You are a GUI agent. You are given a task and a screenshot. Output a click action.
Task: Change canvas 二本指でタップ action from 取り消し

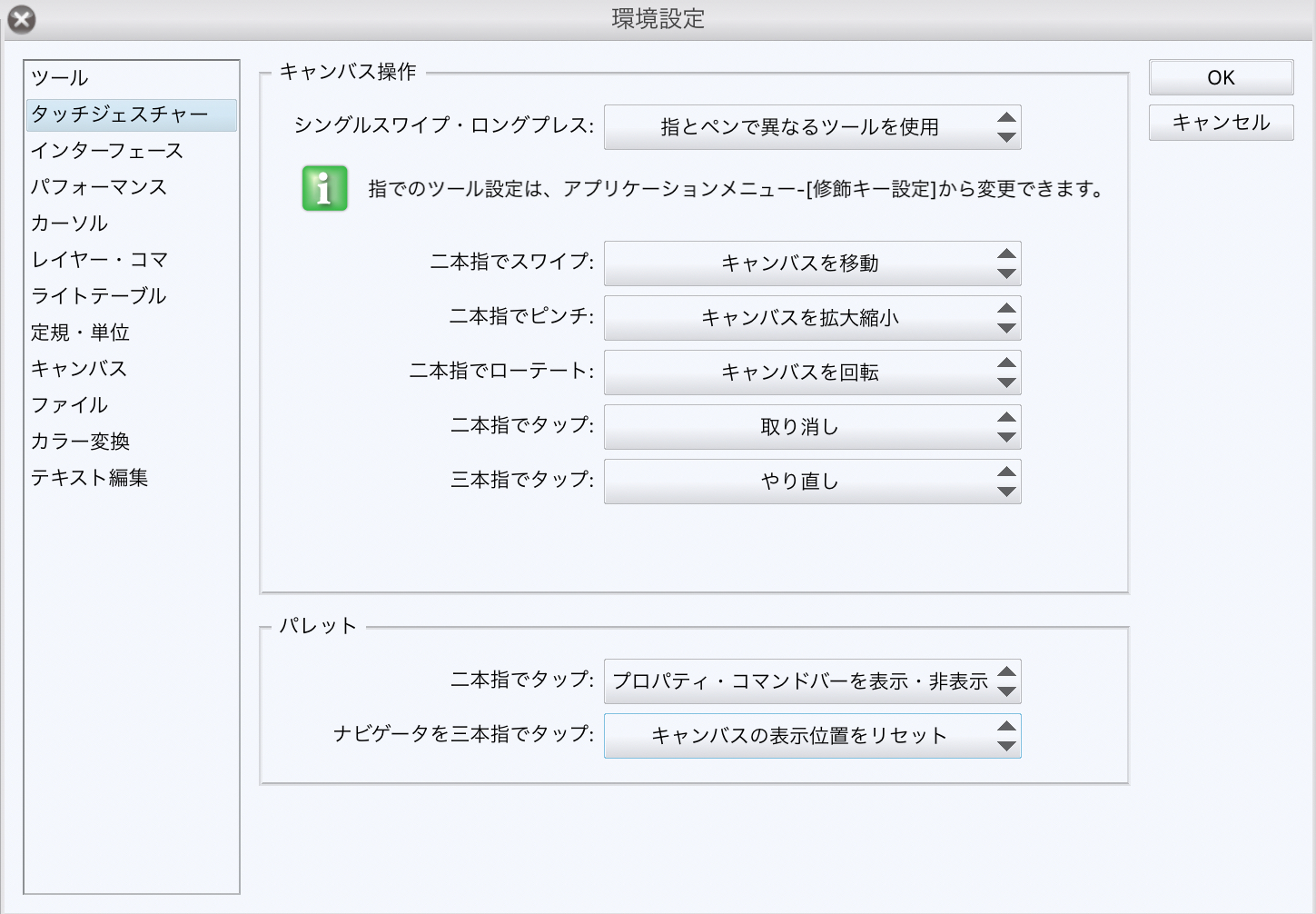click(x=812, y=427)
